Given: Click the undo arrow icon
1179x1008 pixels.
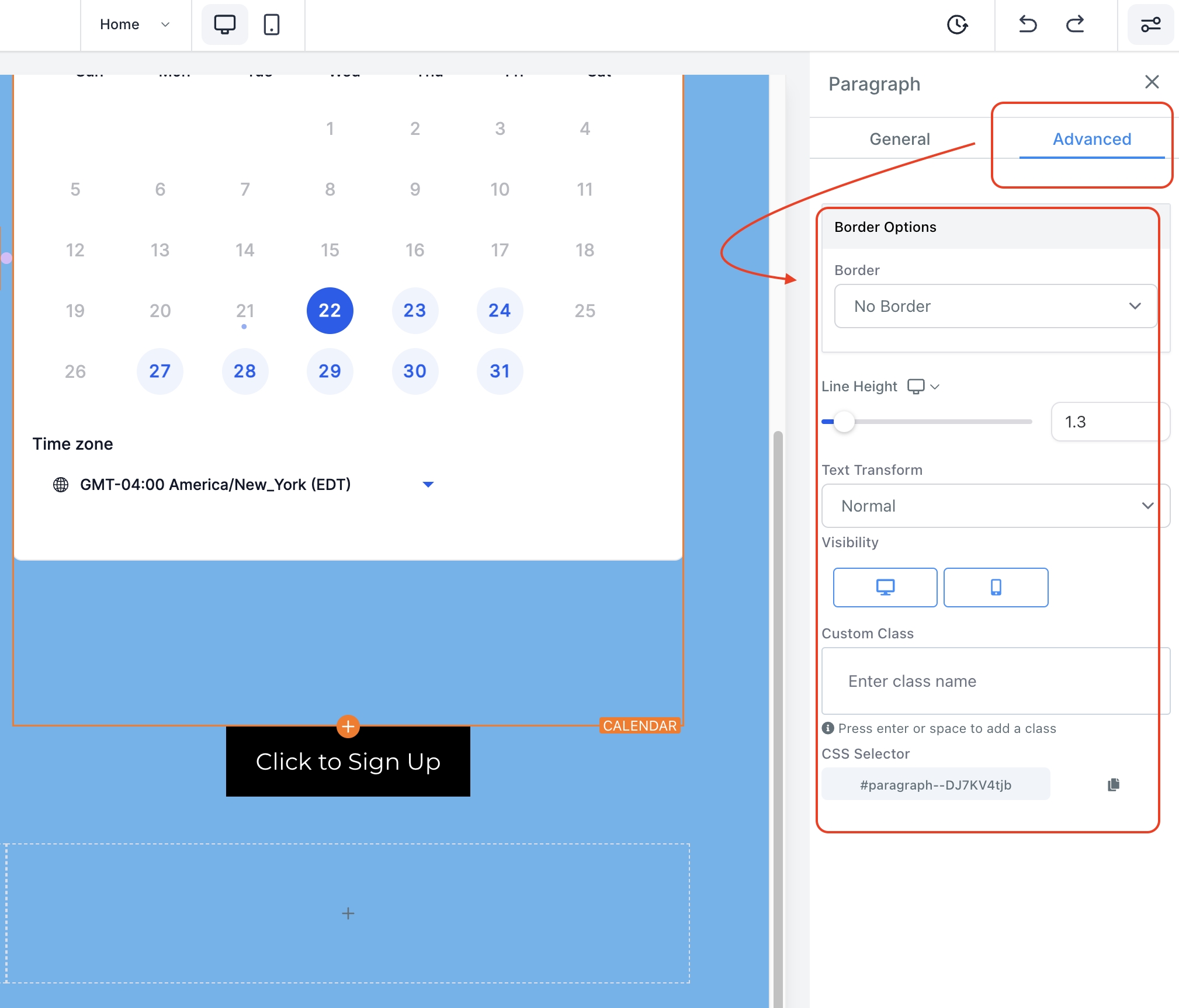Looking at the screenshot, I should click(1028, 25).
